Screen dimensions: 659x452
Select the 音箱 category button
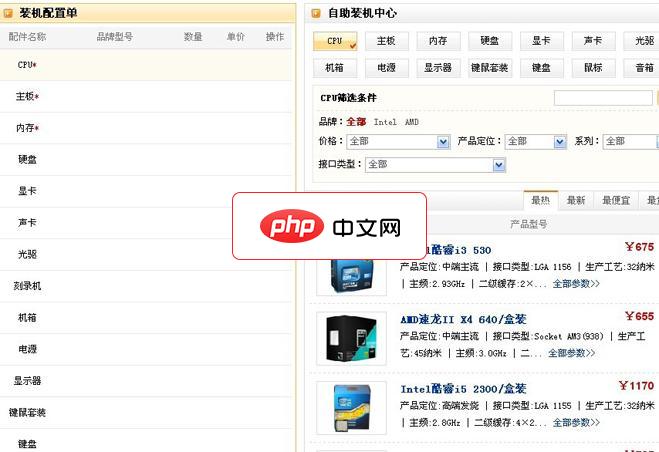(642, 68)
